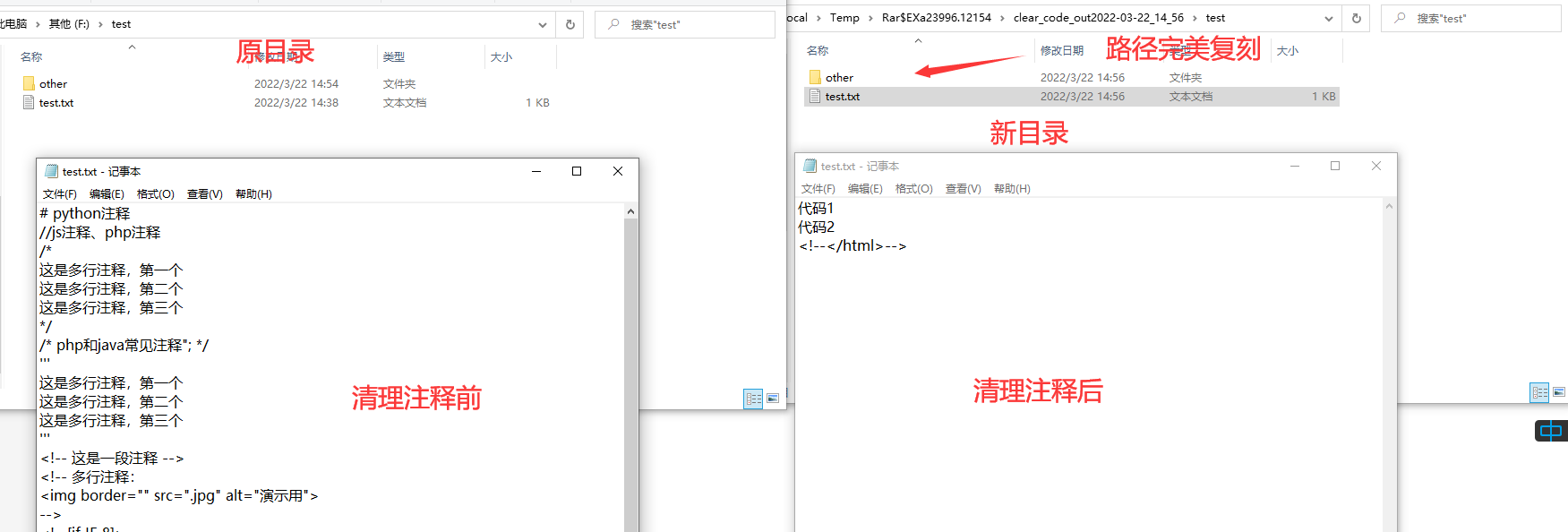Click Rar$EXa23996.12154 breadcrumb segment
Image resolution: width=1568 pixels, height=532 pixels.
pos(937,18)
